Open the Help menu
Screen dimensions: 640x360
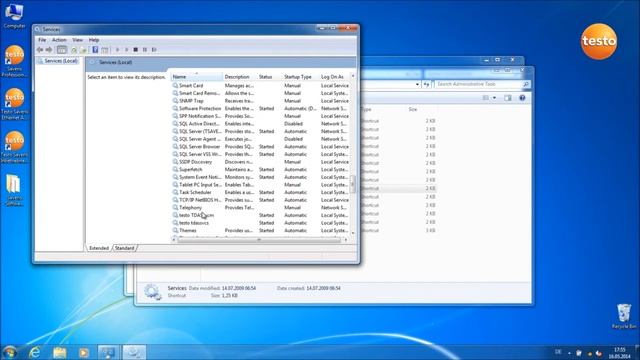coord(94,40)
